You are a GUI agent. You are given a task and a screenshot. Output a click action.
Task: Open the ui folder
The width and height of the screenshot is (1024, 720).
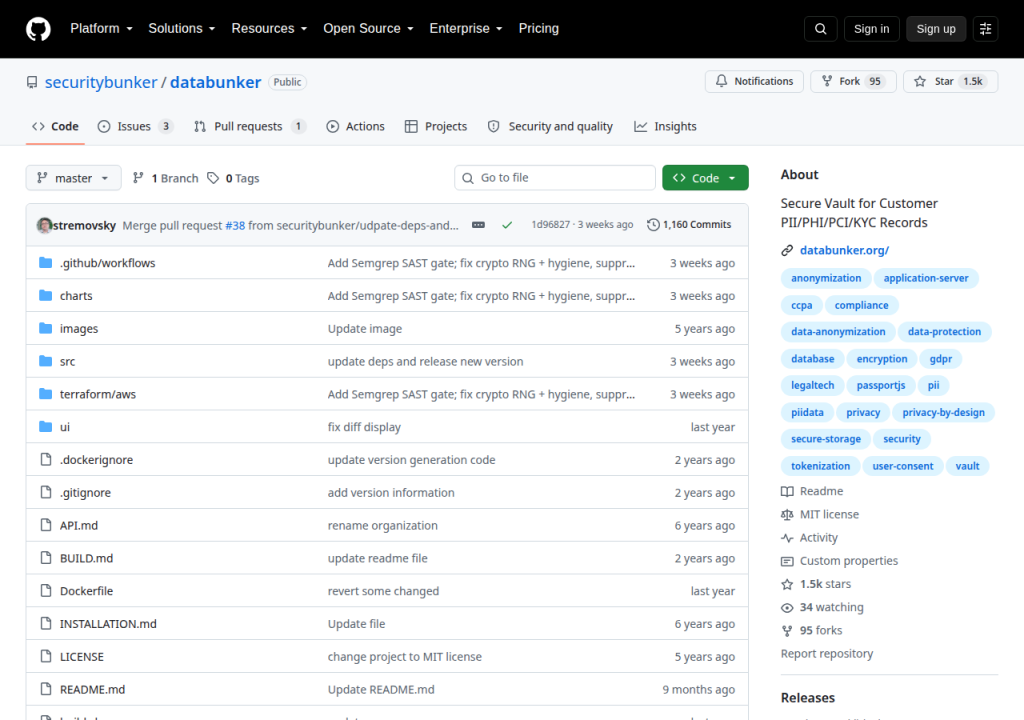click(x=65, y=427)
